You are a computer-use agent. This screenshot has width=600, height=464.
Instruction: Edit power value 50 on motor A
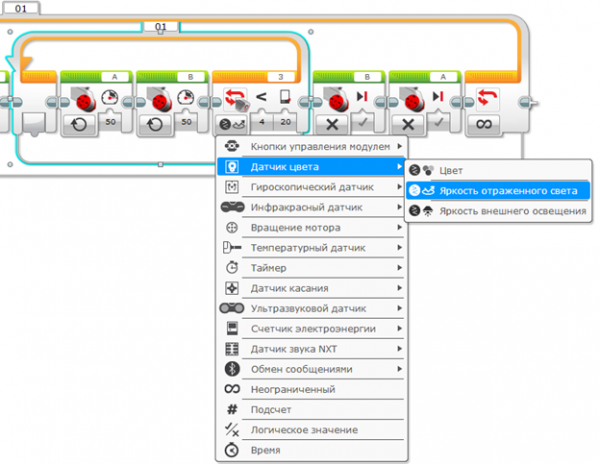point(111,122)
